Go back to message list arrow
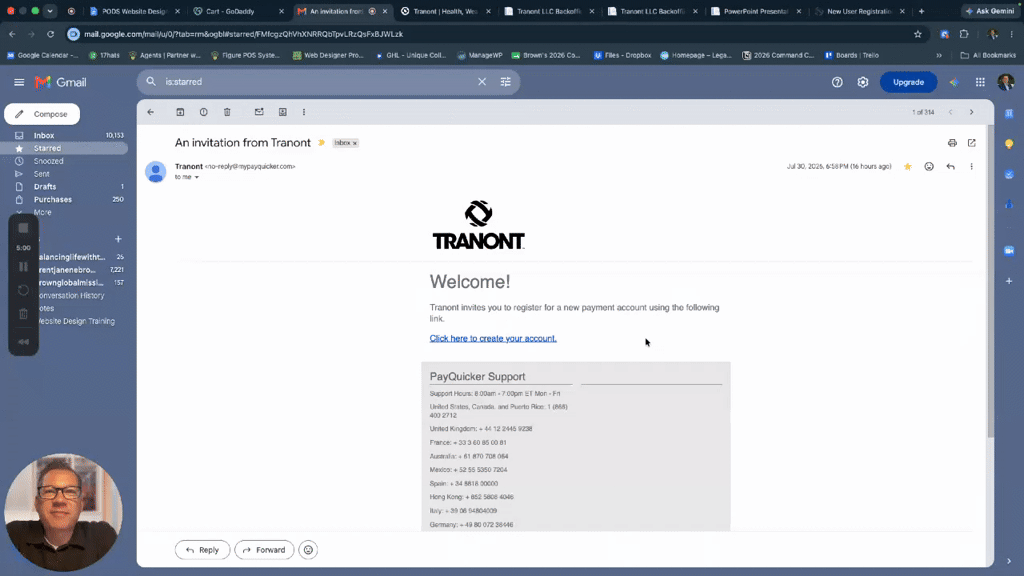Image resolution: width=1024 pixels, height=576 pixels. (x=151, y=112)
